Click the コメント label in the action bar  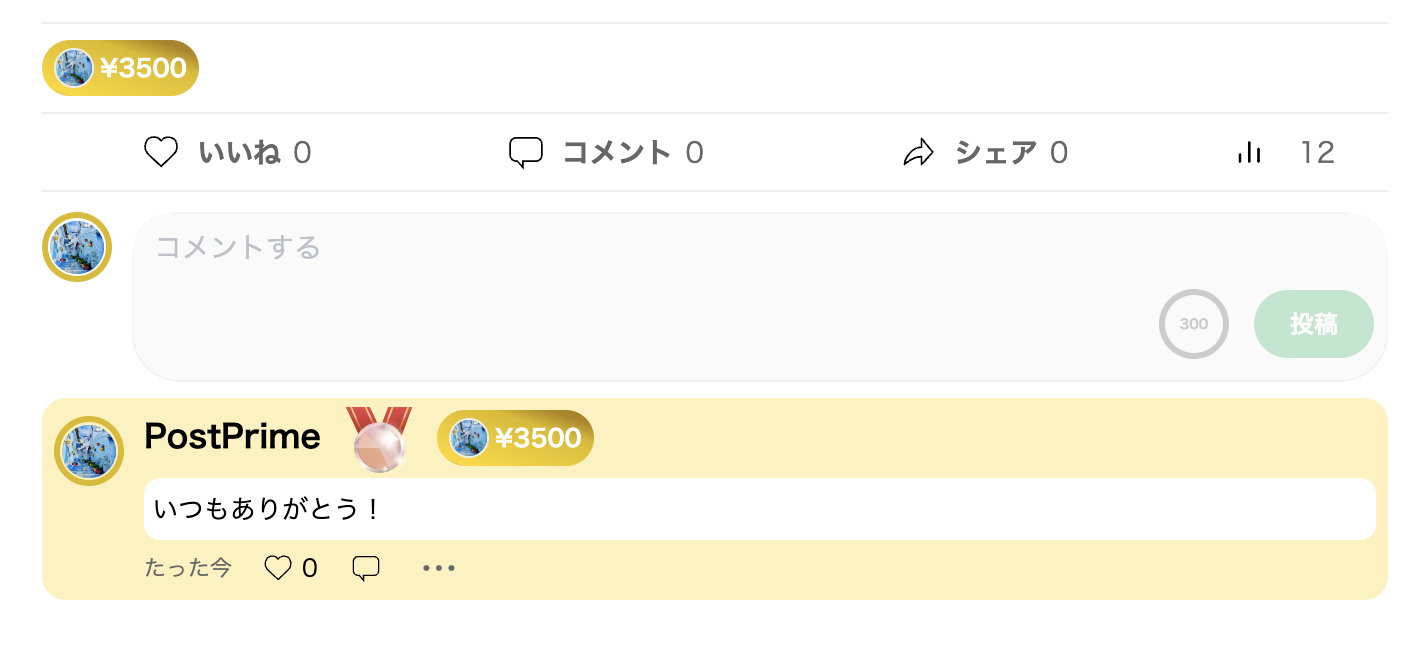point(617,152)
